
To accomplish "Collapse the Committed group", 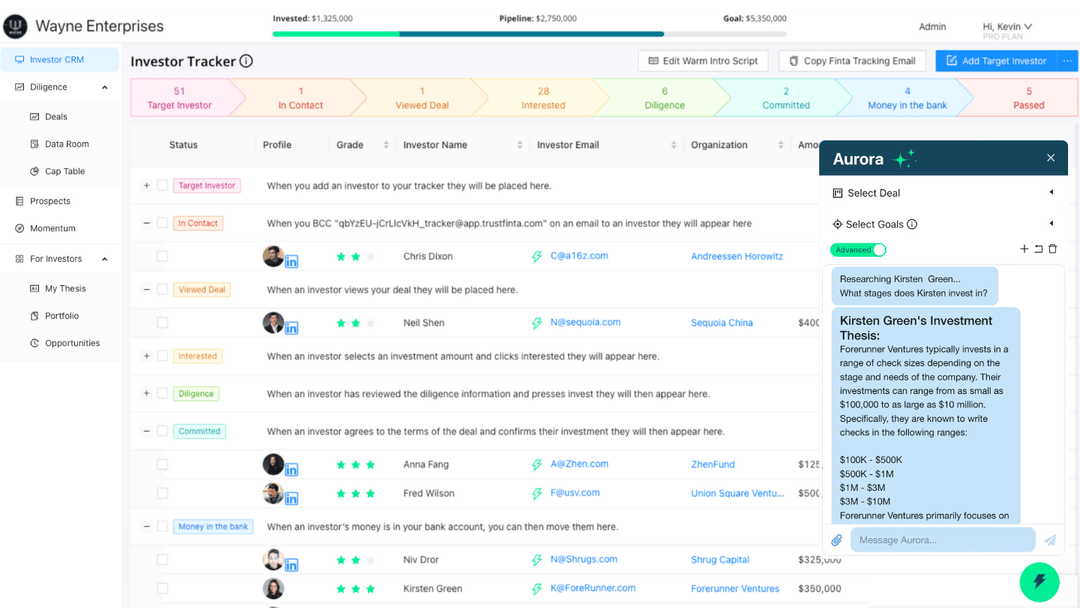I will click(146, 431).
